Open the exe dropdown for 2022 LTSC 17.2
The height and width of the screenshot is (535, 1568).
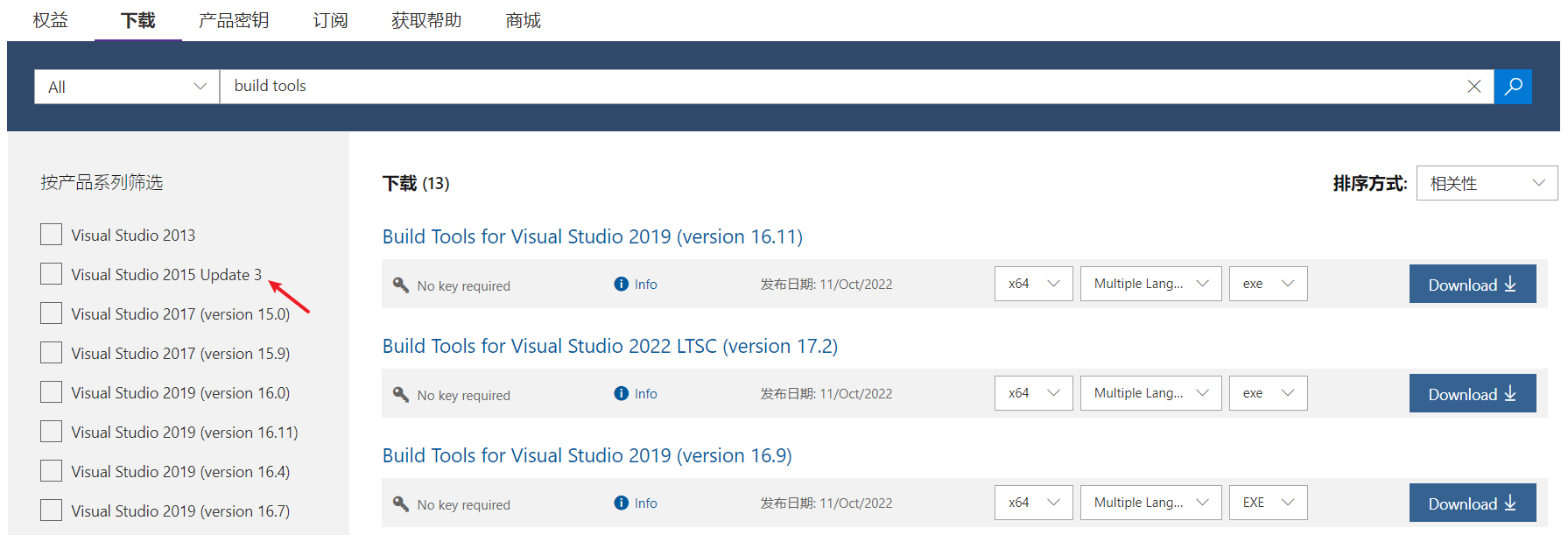click(x=1268, y=393)
